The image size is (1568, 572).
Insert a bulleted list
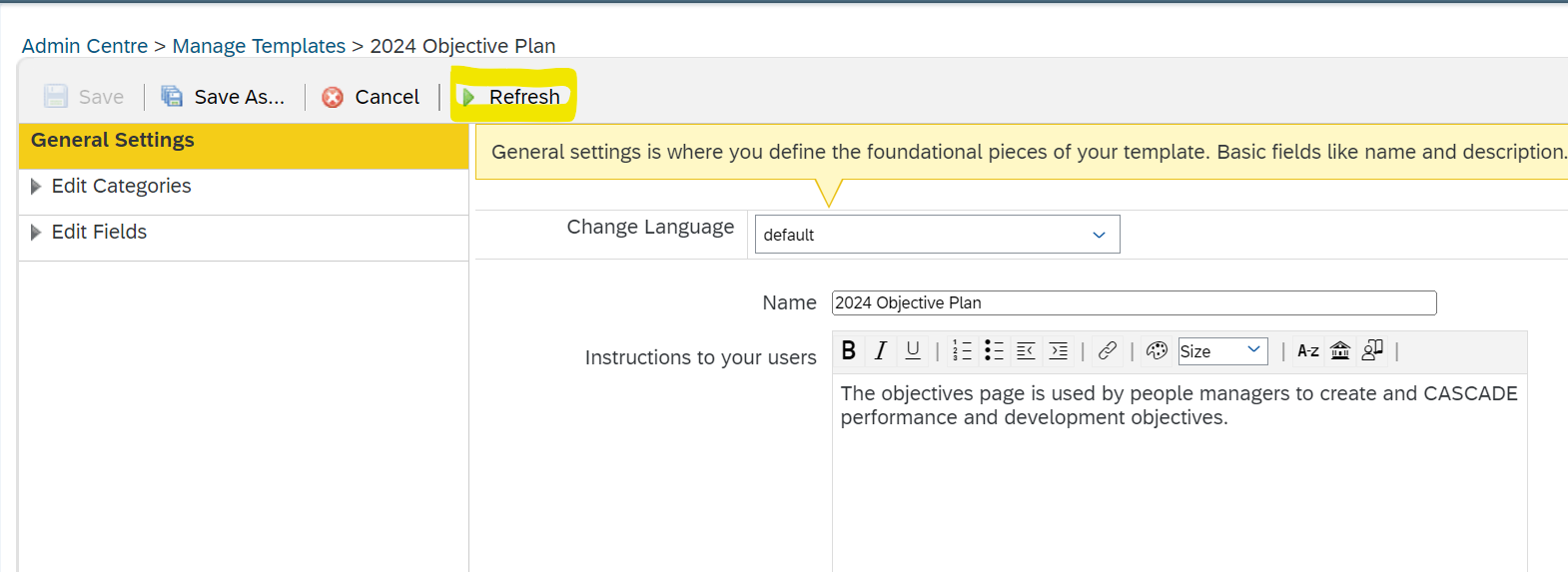(994, 350)
